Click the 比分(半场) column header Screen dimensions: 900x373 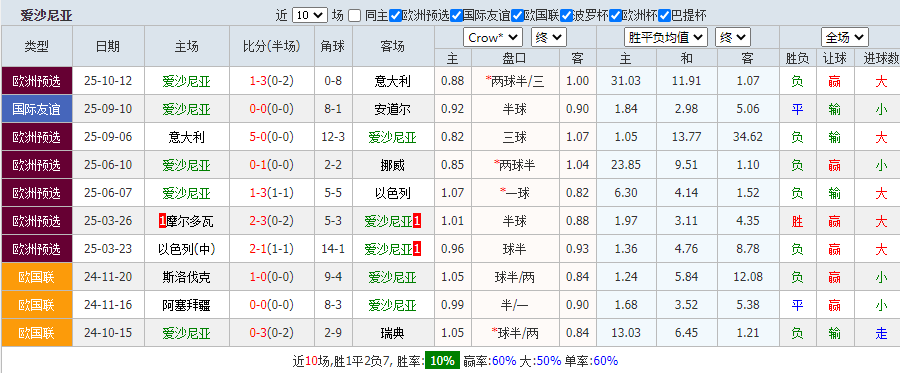(x=272, y=46)
